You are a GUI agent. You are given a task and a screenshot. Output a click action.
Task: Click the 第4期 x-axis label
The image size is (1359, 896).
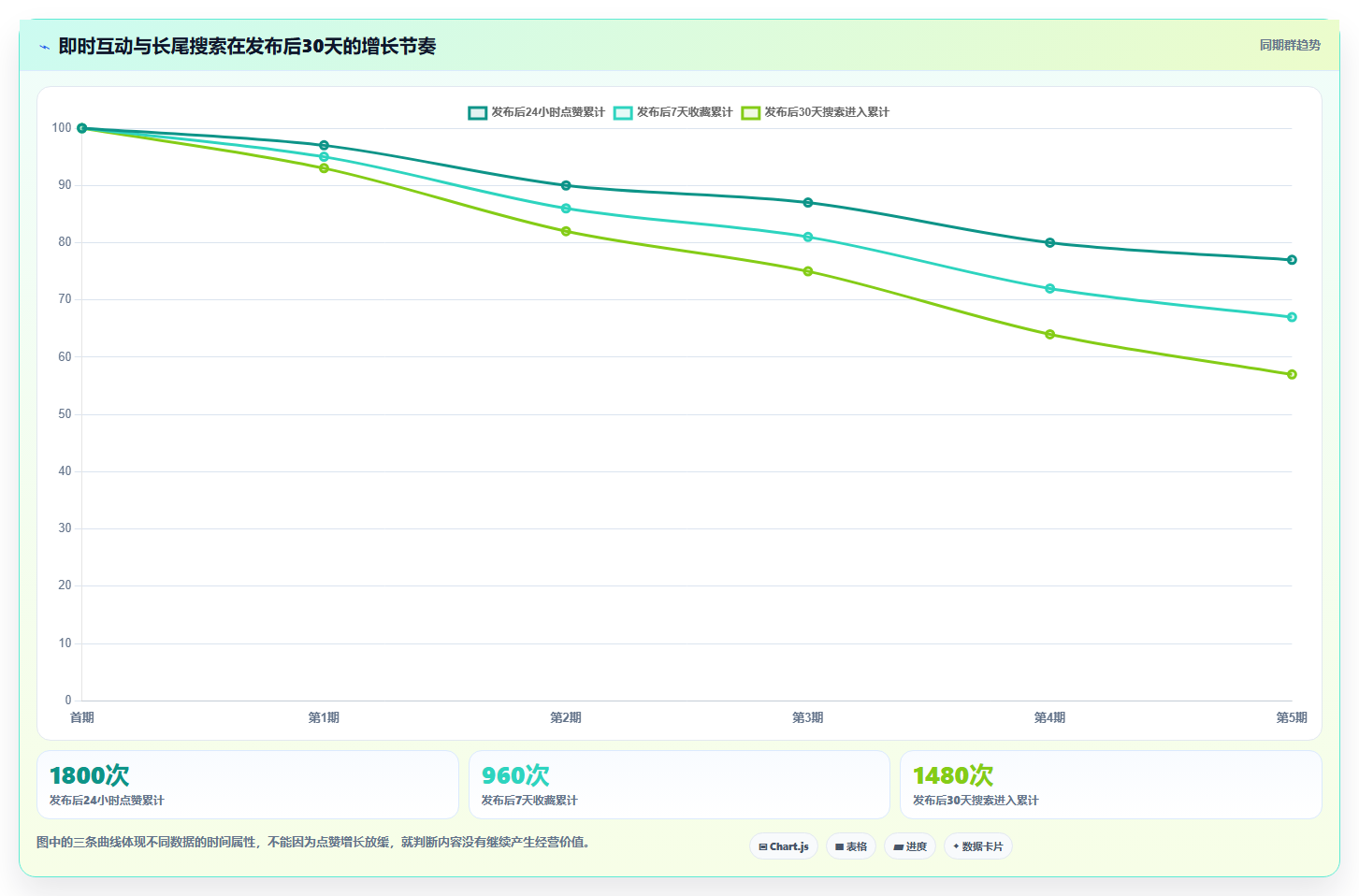coord(1049,717)
